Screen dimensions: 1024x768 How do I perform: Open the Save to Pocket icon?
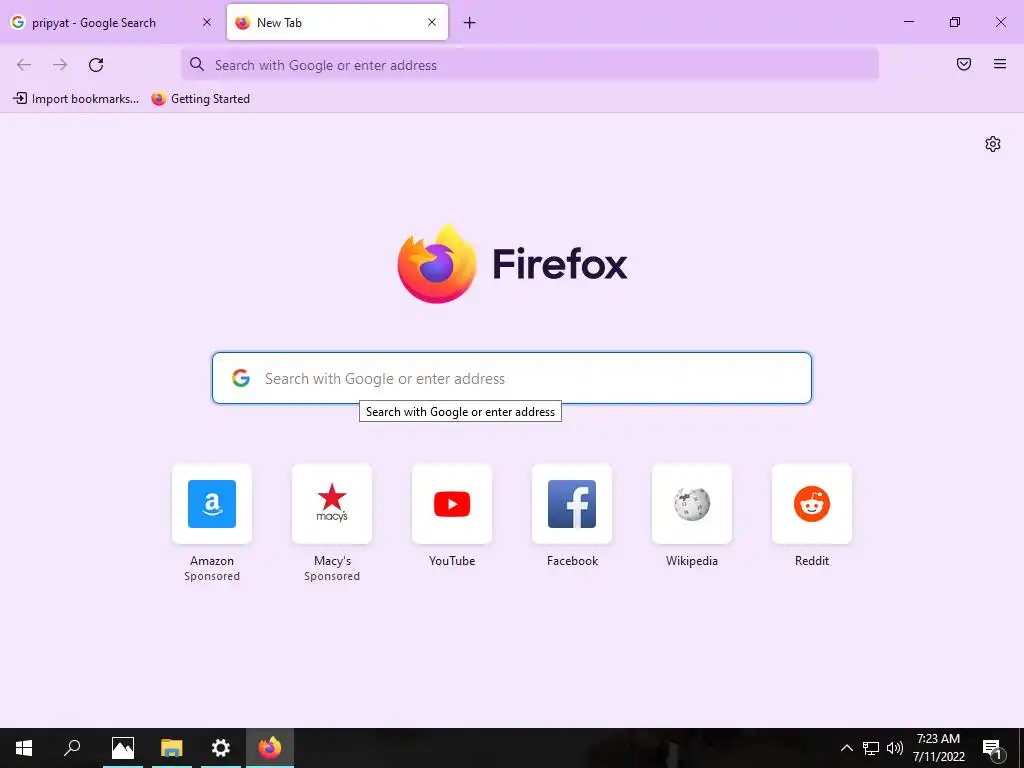click(964, 64)
